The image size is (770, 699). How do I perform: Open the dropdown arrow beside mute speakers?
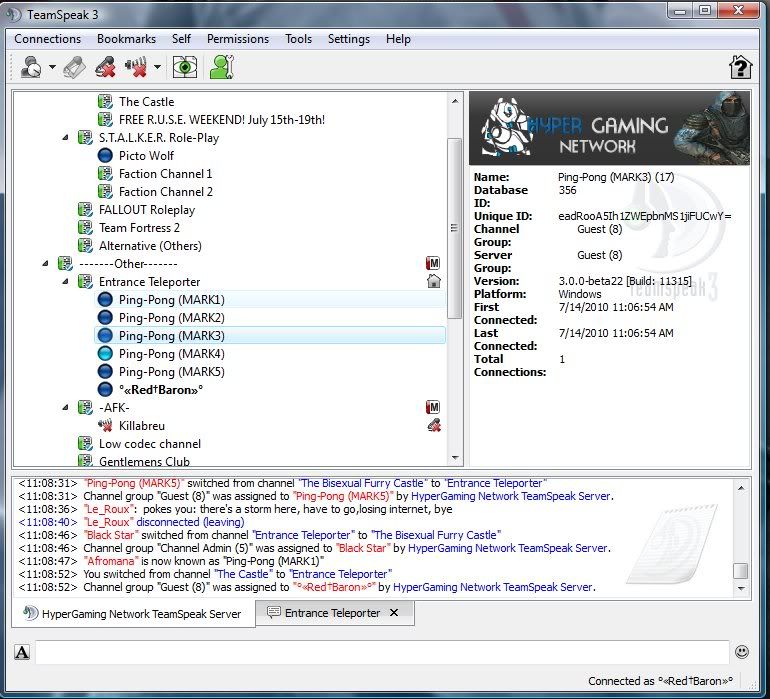(x=157, y=67)
